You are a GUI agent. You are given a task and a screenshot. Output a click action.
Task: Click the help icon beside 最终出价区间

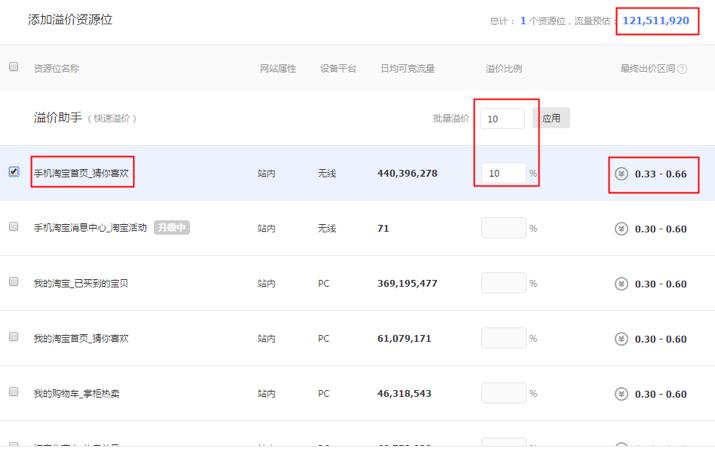(x=682, y=69)
